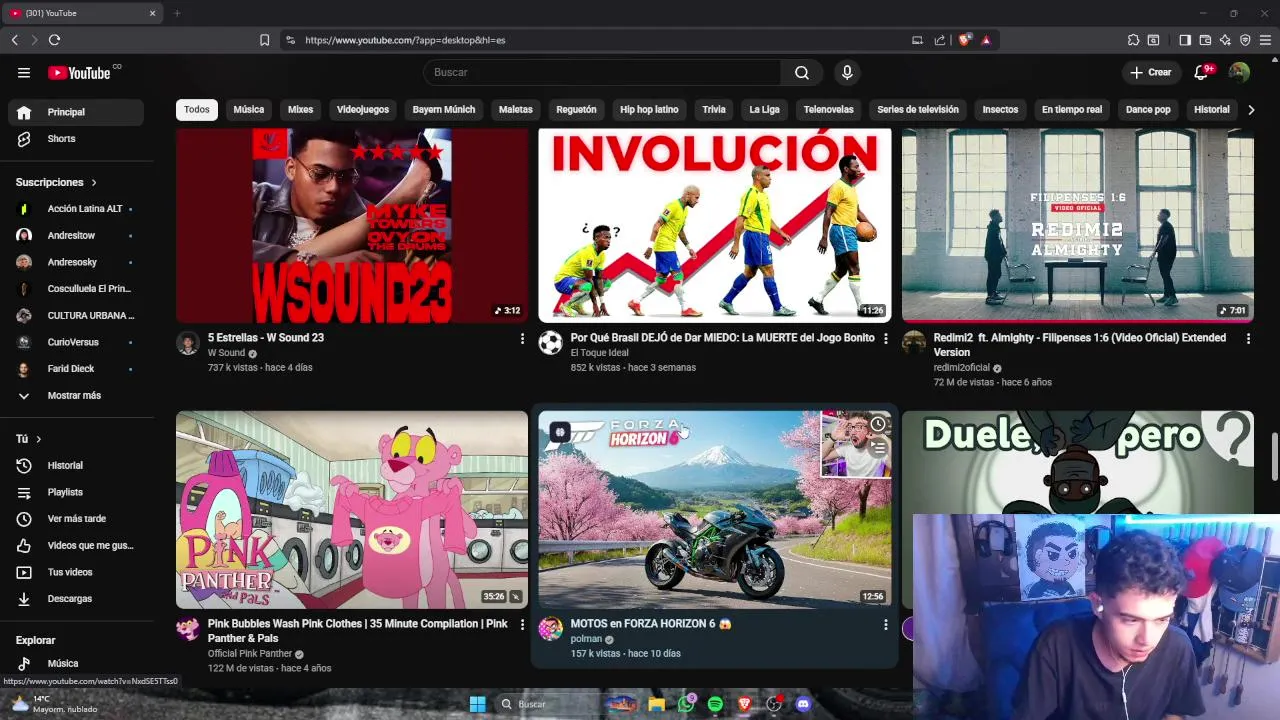
Task: Select the Todos filter chip
Action: point(197,110)
